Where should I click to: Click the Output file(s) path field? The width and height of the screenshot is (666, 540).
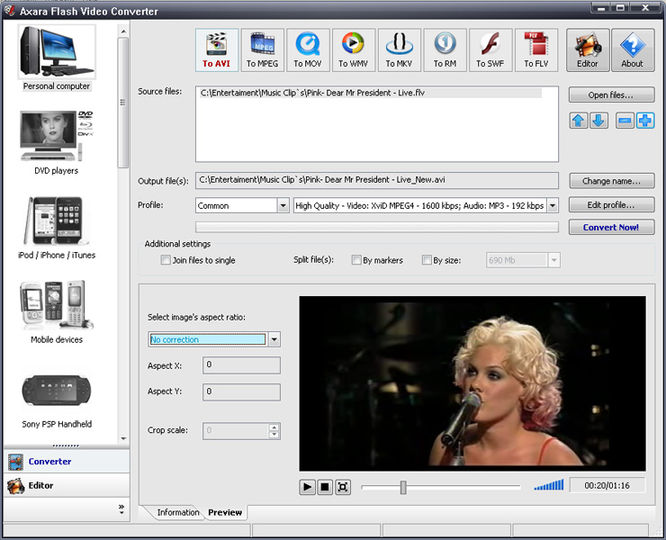coord(377,180)
